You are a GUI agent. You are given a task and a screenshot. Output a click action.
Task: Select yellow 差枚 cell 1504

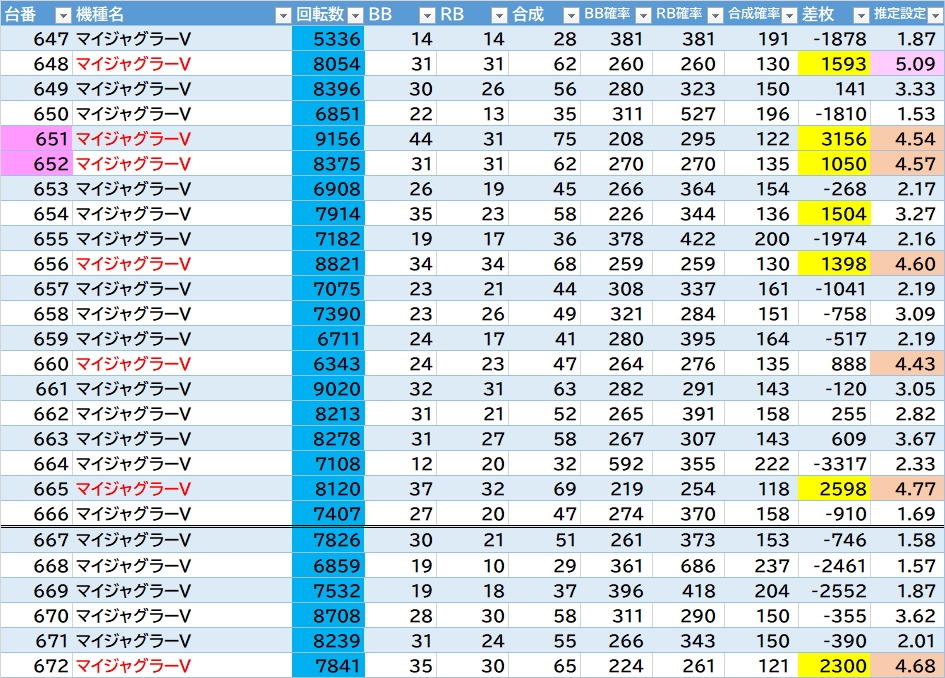(834, 213)
